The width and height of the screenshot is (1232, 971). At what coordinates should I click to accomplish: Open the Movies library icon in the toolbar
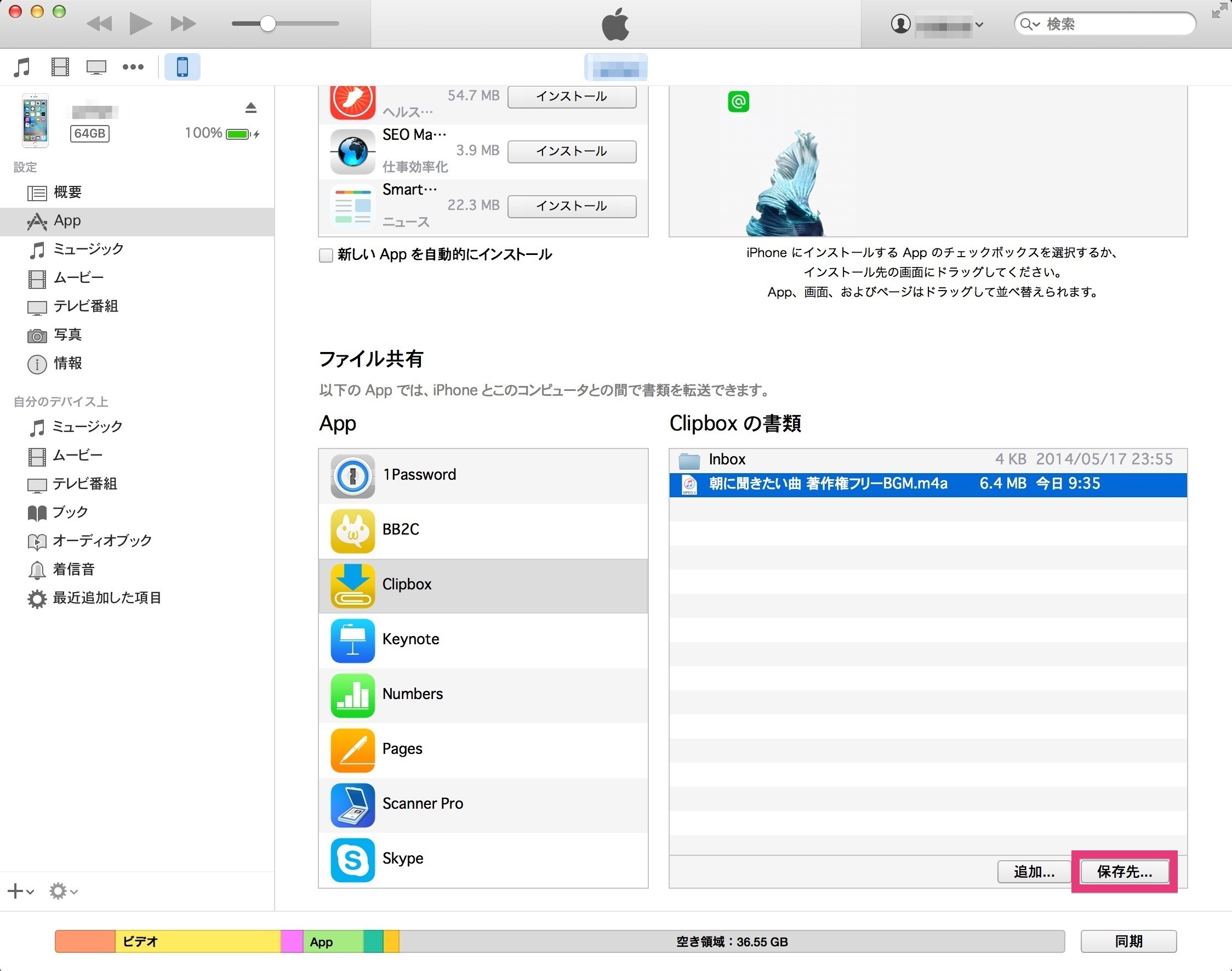pyautogui.click(x=60, y=67)
